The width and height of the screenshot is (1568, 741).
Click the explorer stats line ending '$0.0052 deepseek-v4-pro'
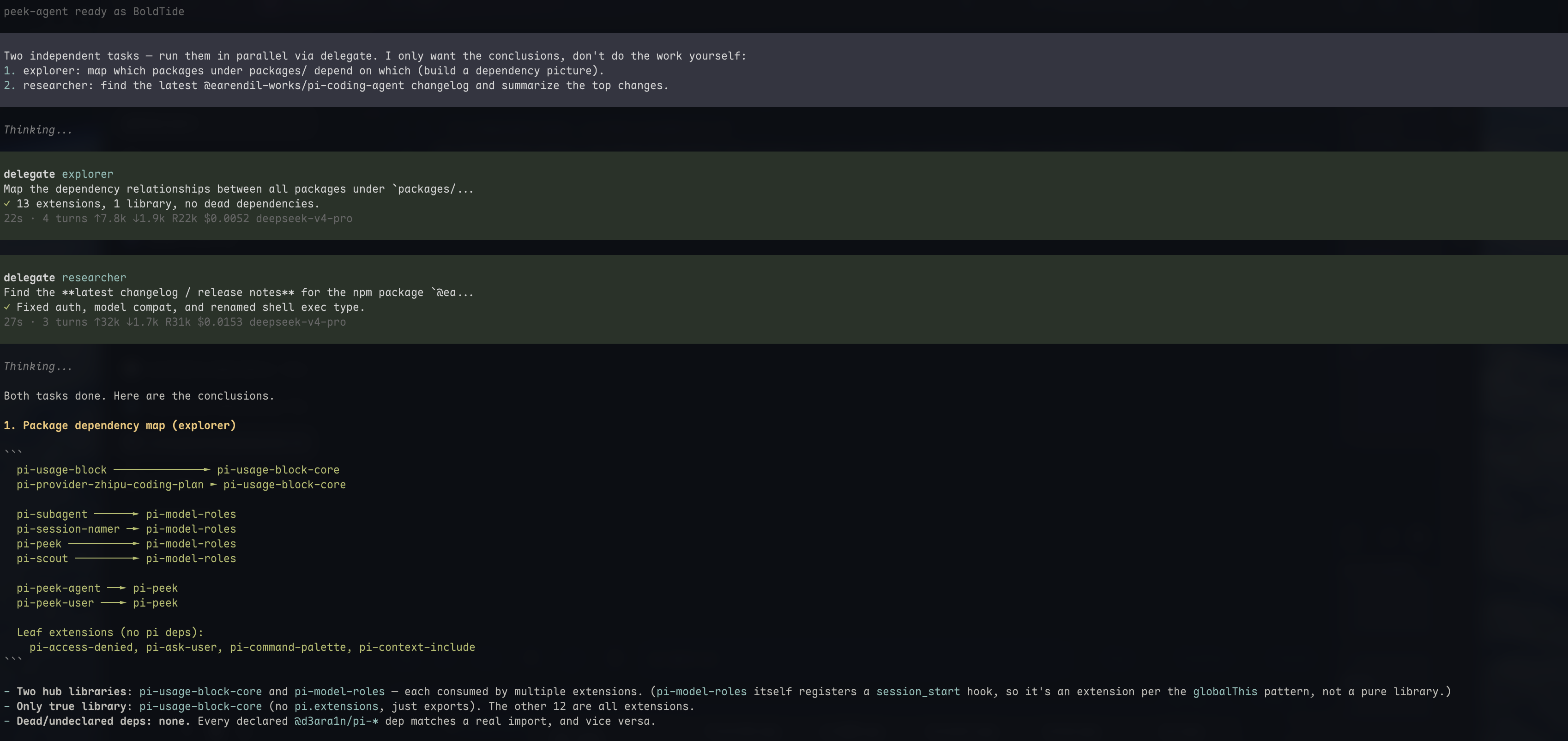178,219
